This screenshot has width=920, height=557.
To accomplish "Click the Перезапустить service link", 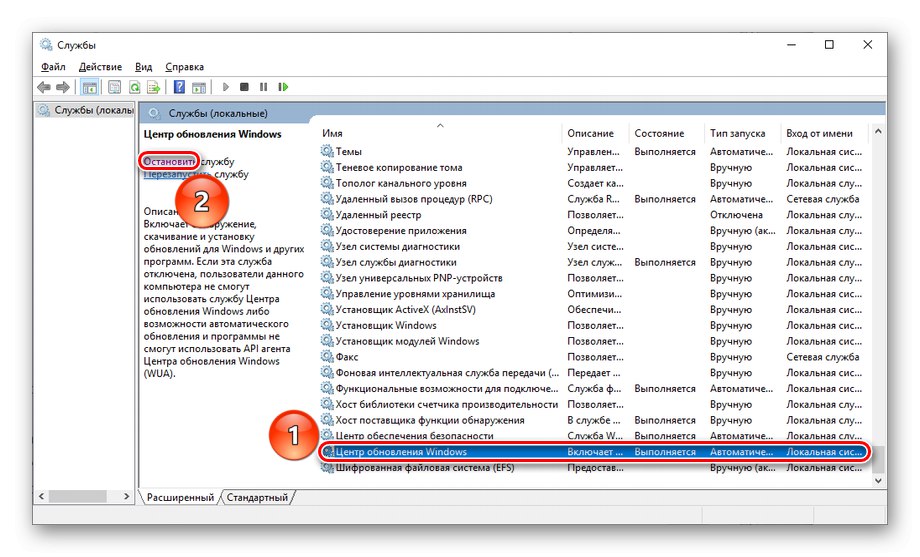I will 178,174.
